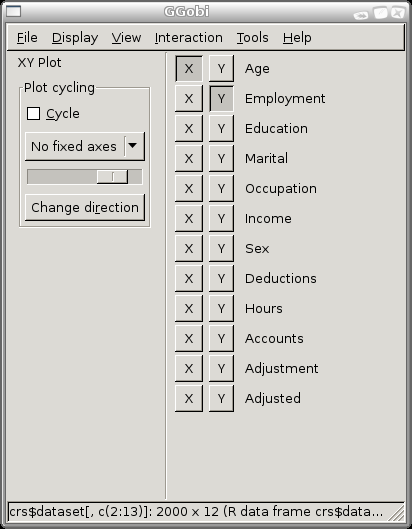Set Deductions as the X variable

189,279
